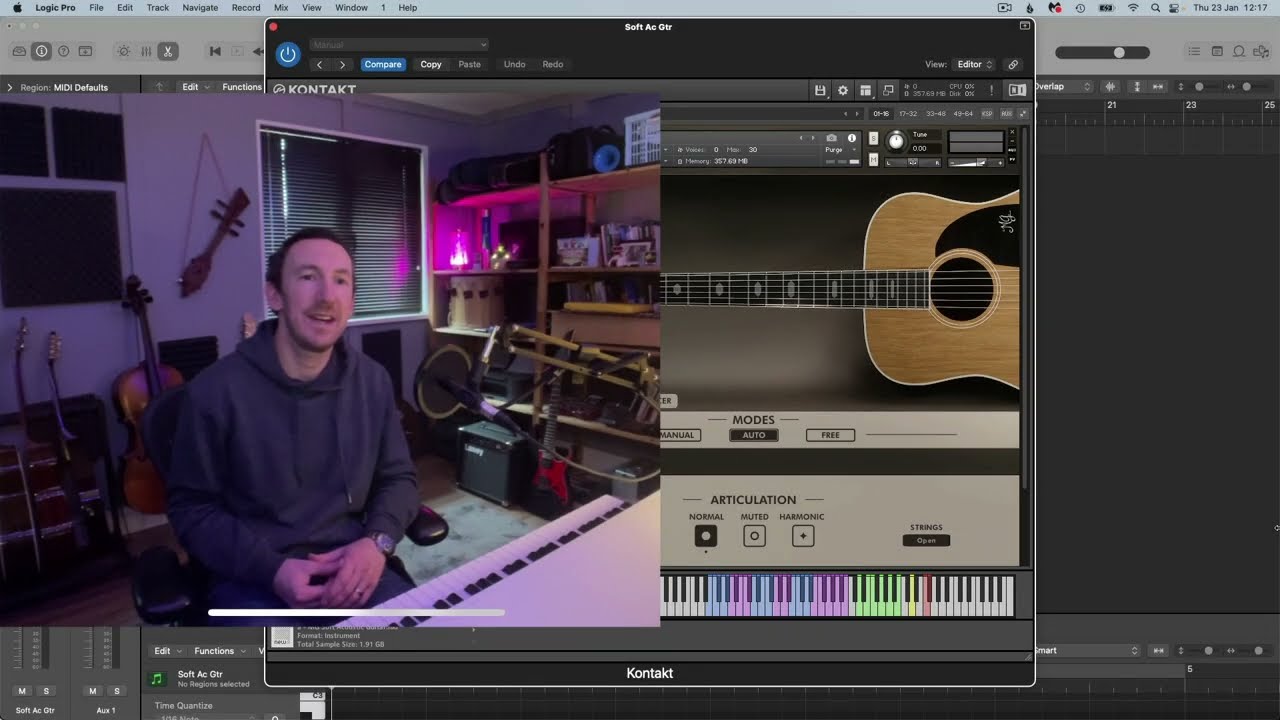Enable FREE mode

831,435
